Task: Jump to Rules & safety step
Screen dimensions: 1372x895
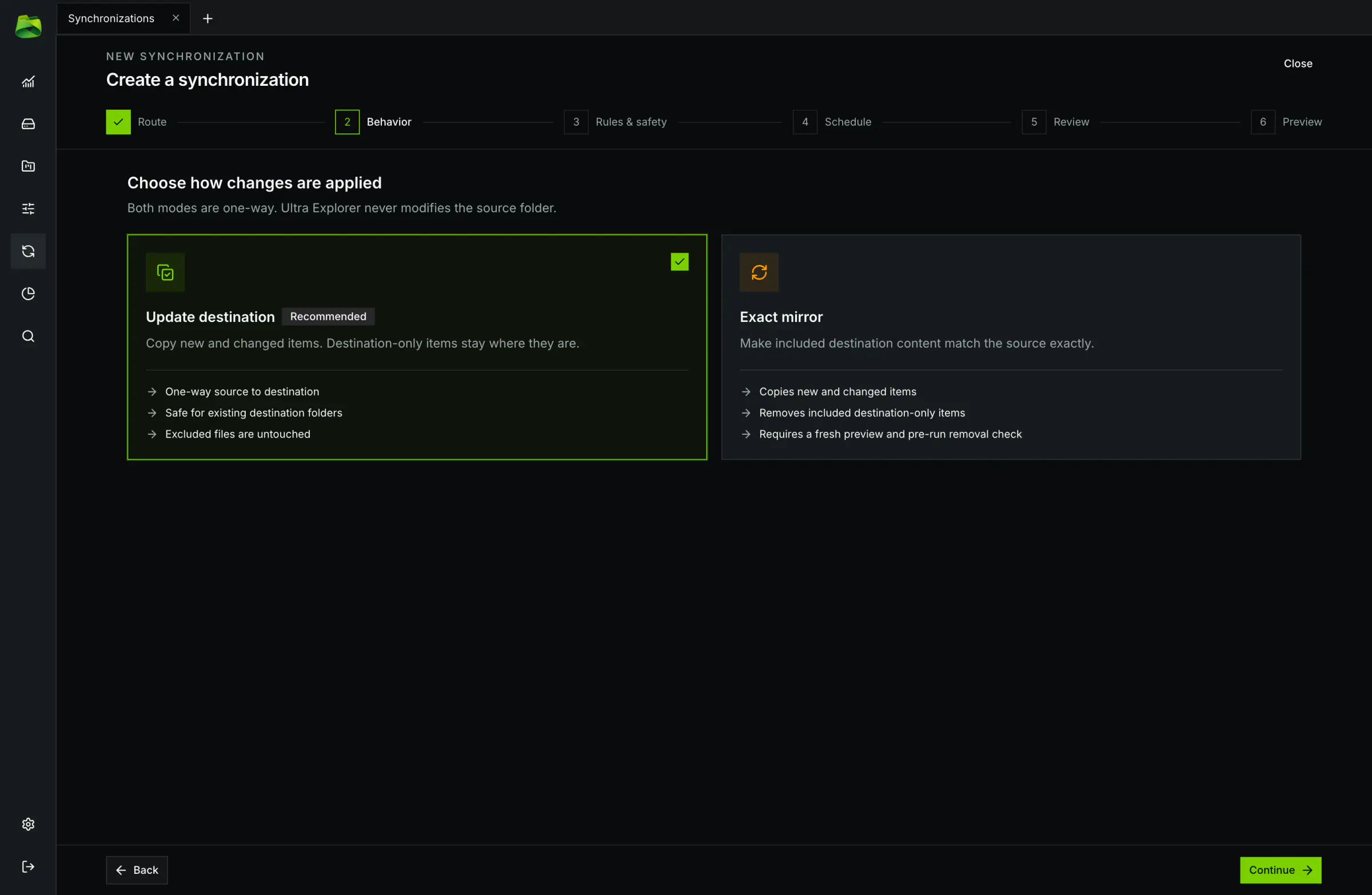Action: [615, 122]
